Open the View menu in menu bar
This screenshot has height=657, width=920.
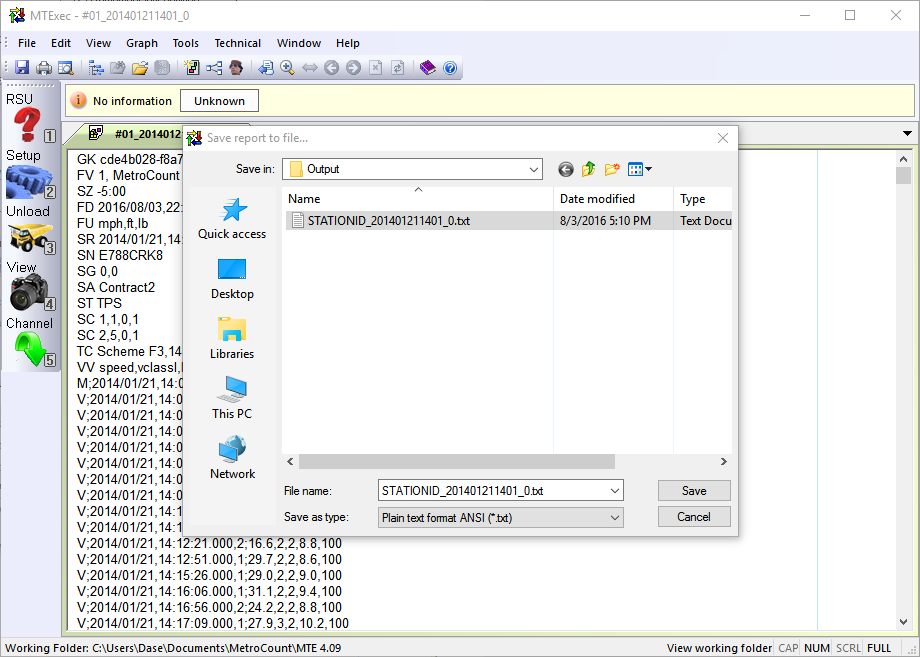98,43
